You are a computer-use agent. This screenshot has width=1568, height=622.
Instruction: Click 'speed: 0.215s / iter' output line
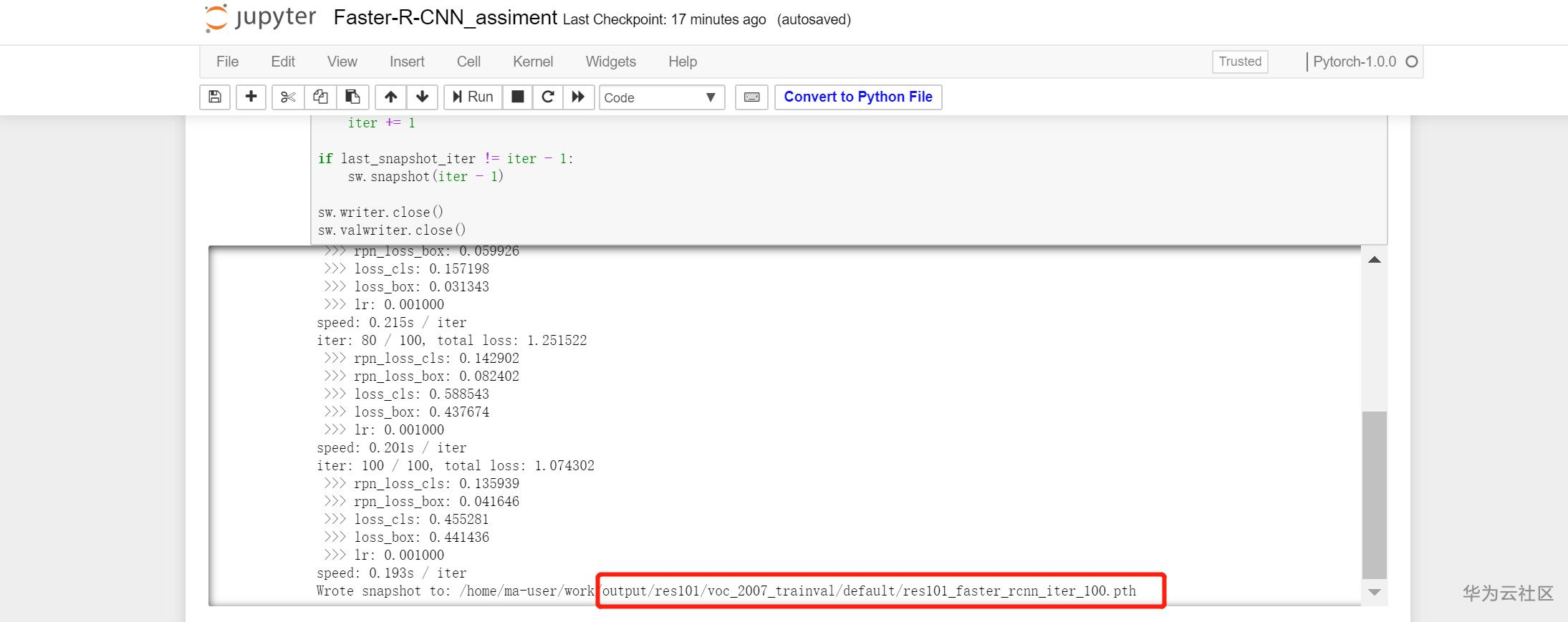click(x=391, y=323)
